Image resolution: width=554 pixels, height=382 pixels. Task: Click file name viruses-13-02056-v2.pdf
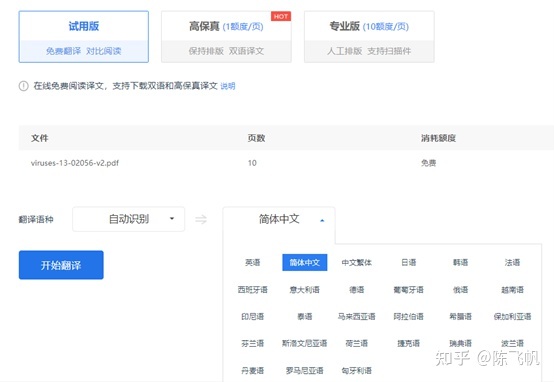(x=75, y=163)
